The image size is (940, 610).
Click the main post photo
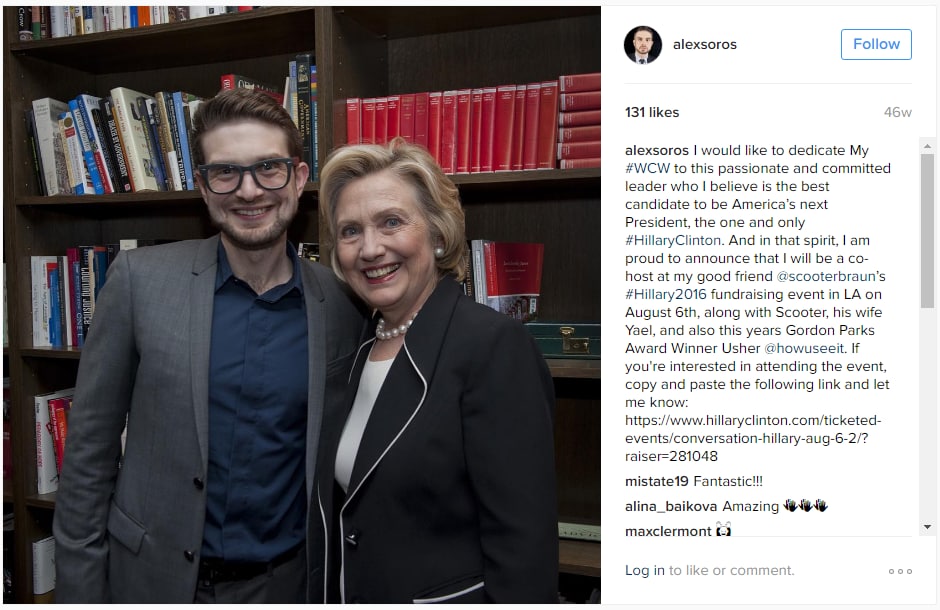(x=302, y=304)
